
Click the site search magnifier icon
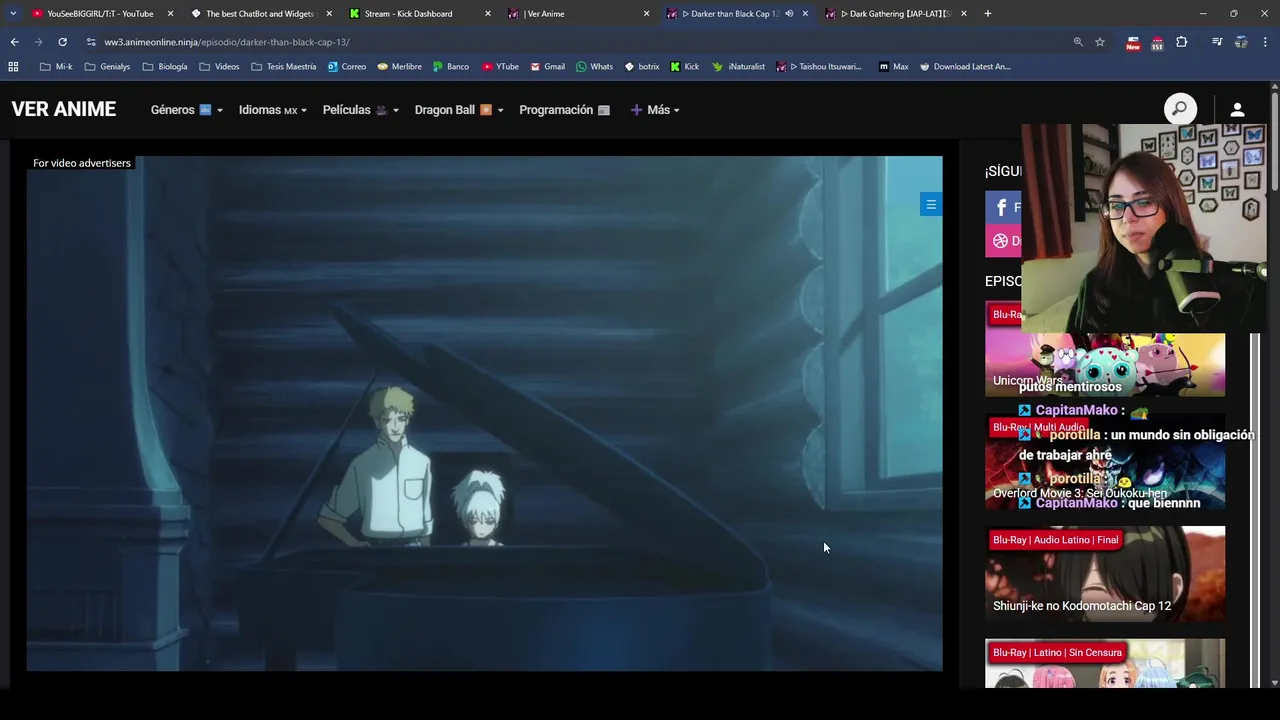click(1180, 109)
